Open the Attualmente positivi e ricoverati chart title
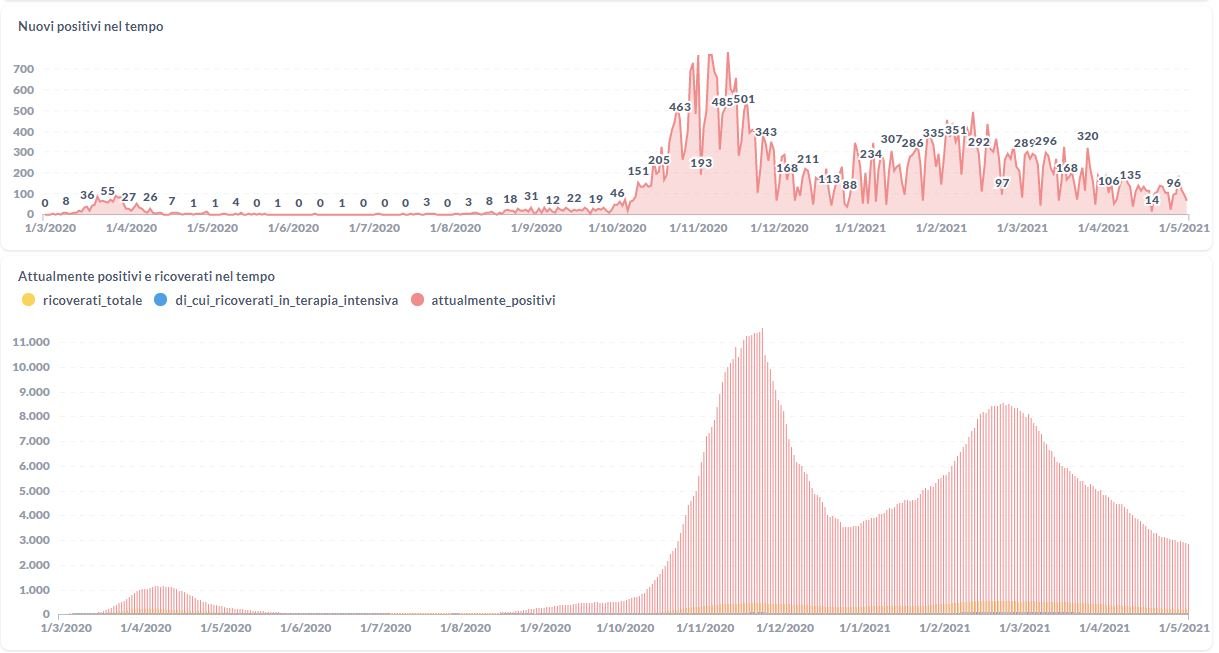The height and width of the screenshot is (653, 1219). (146, 276)
